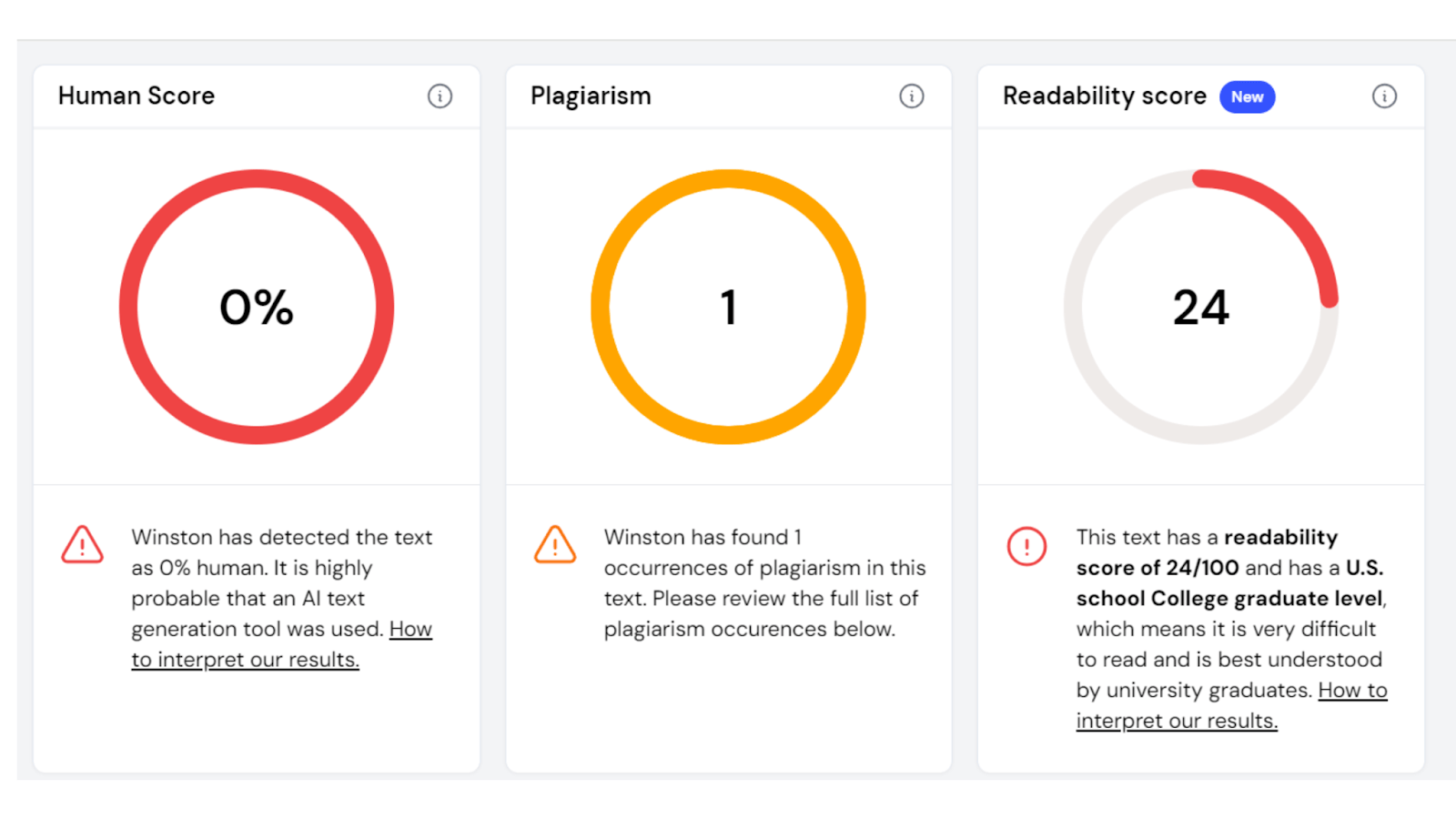
Task: Select the Plagiarism heading
Action: click(x=591, y=96)
